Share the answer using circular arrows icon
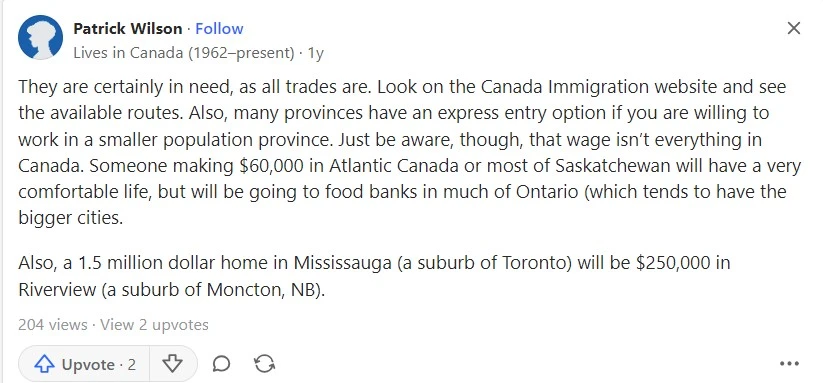 264,364
